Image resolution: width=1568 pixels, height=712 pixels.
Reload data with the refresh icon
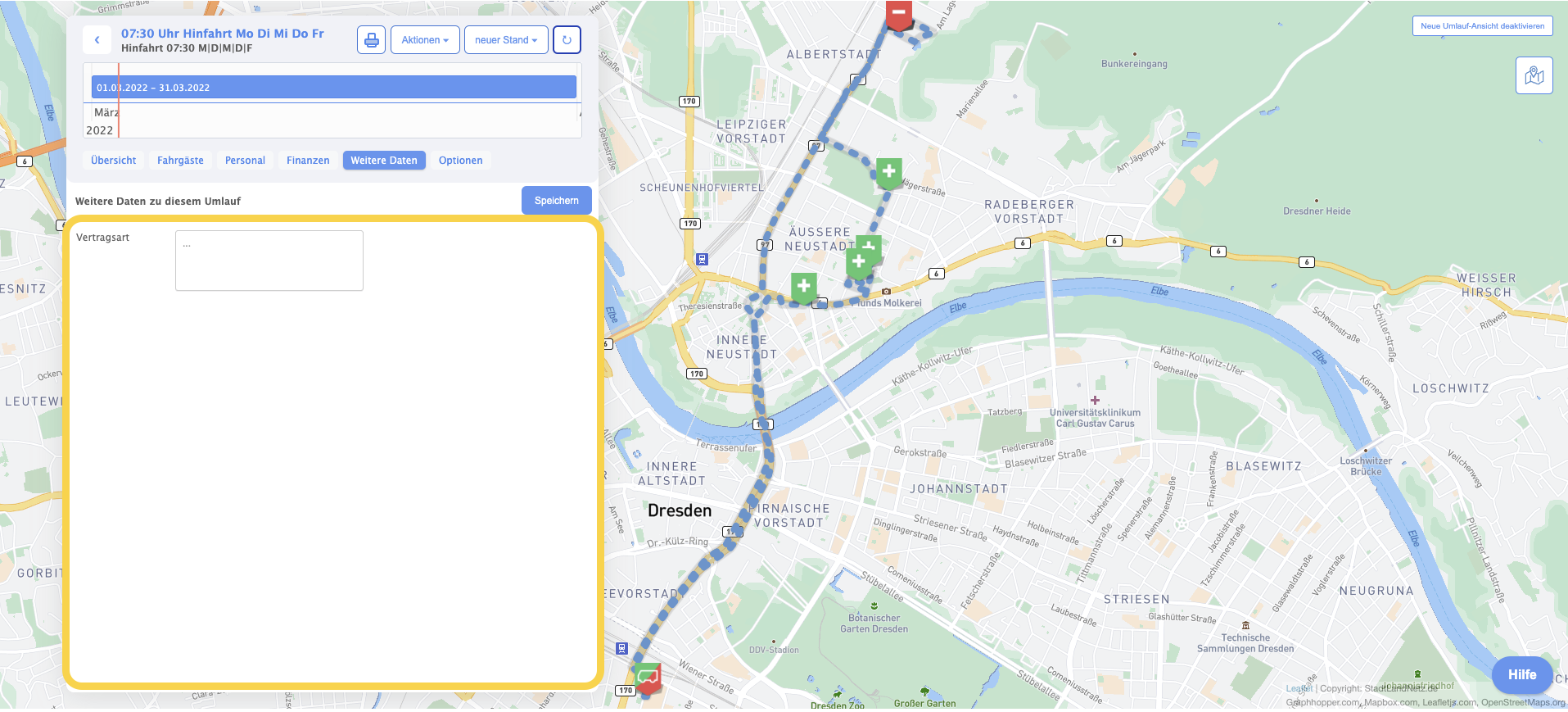(567, 39)
